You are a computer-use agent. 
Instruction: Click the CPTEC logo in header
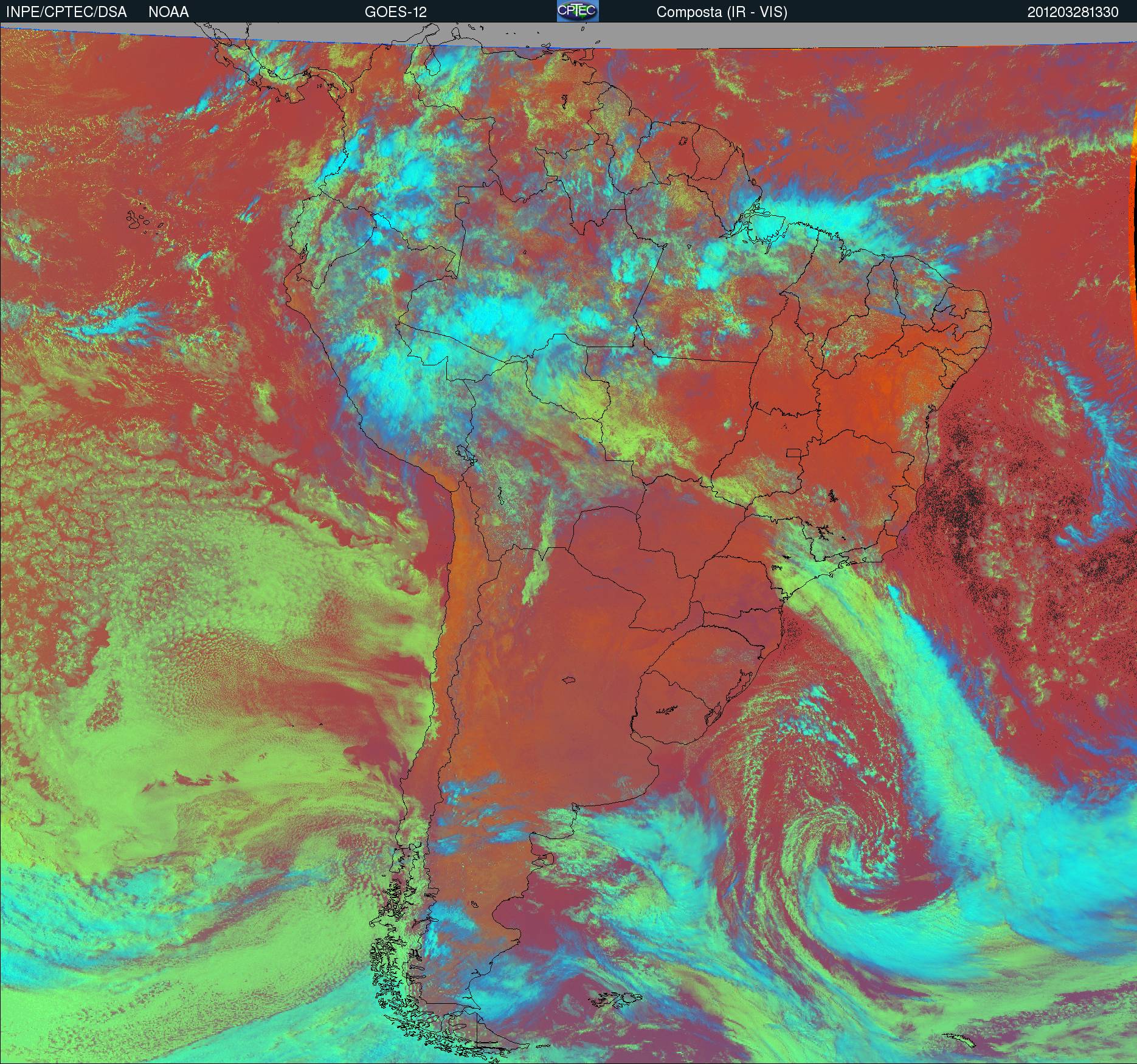pos(578,11)
